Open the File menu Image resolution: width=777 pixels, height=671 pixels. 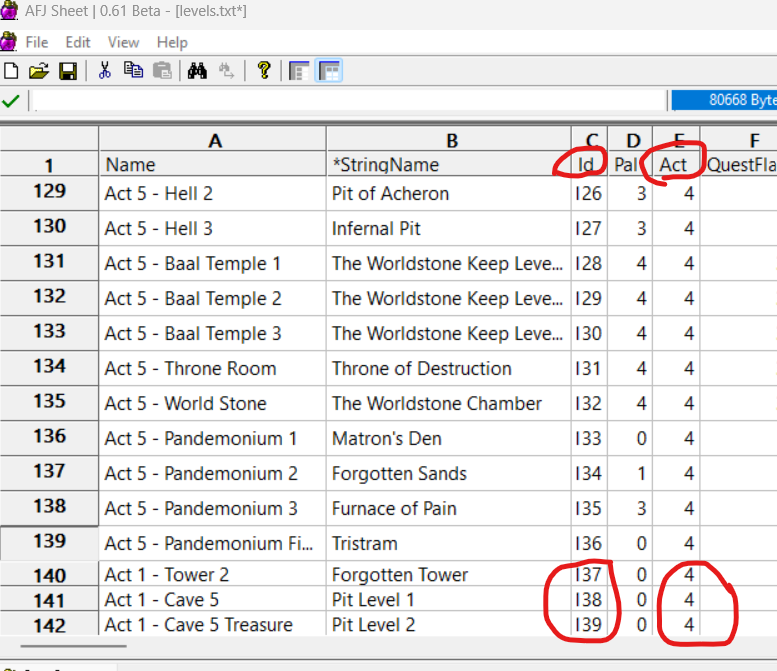[37, 43]
